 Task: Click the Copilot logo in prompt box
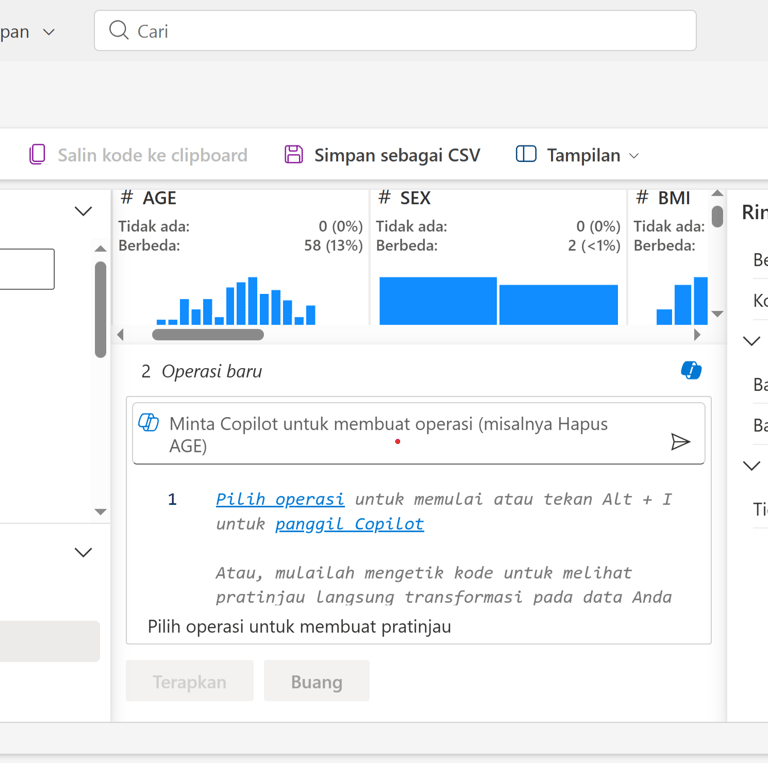click(148, 422)
